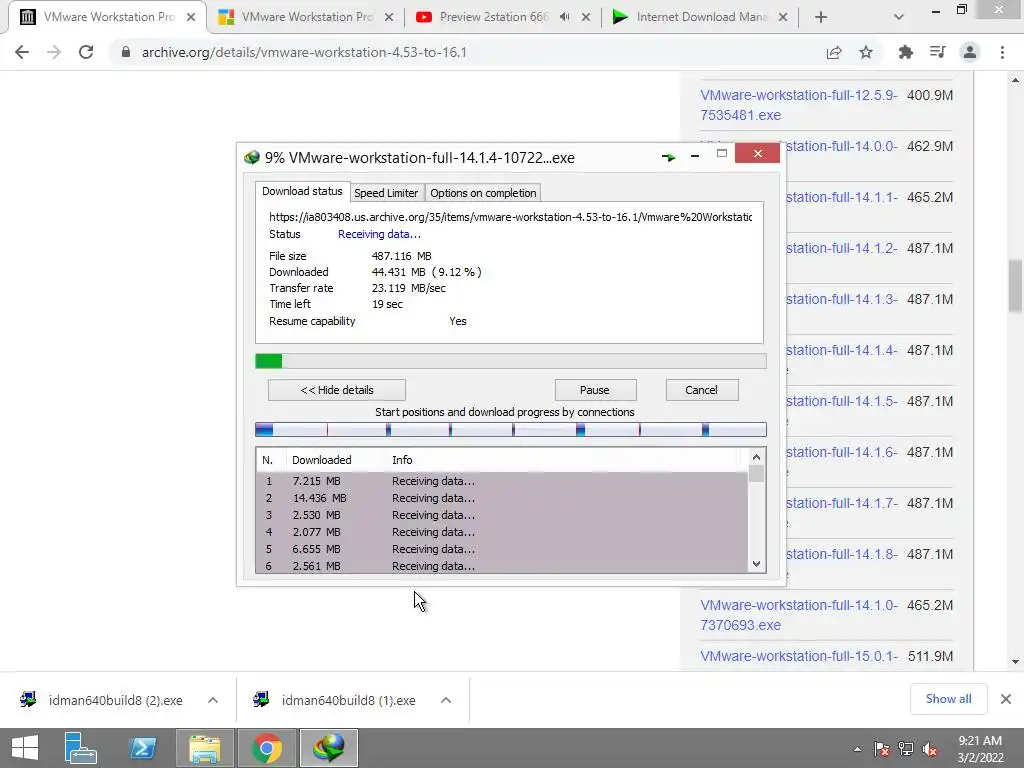Screen dimensions: 1024x768
Task: Click the Info column header
Action: tap(402, 460)
